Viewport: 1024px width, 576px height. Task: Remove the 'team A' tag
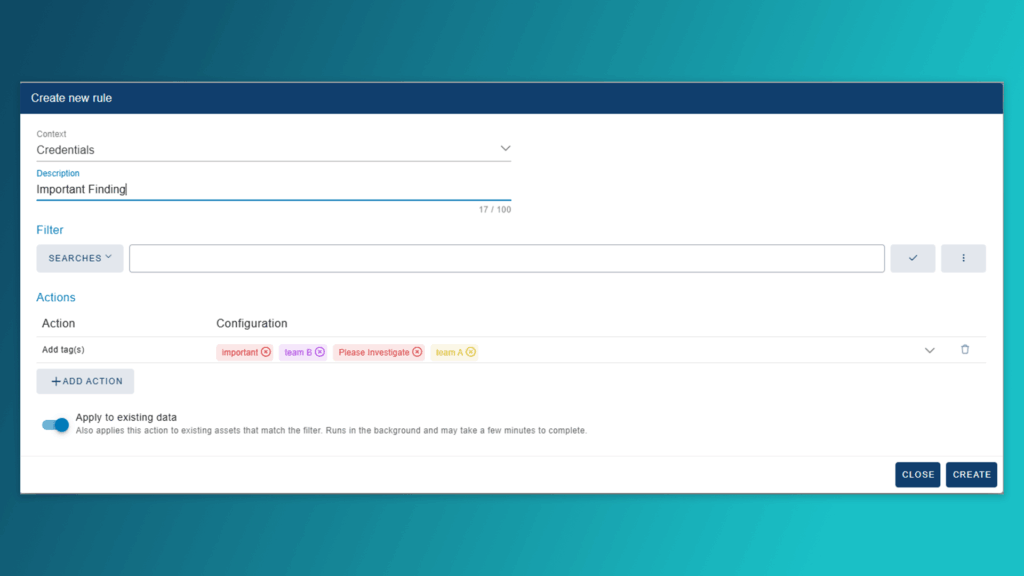tap(470, 352)
